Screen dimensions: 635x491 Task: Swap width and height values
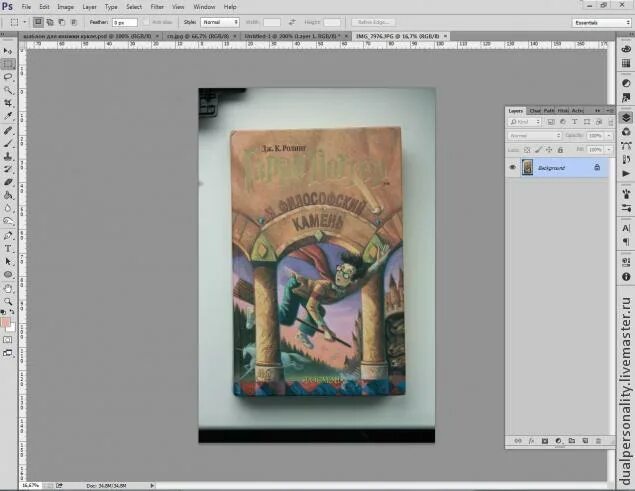292,22
